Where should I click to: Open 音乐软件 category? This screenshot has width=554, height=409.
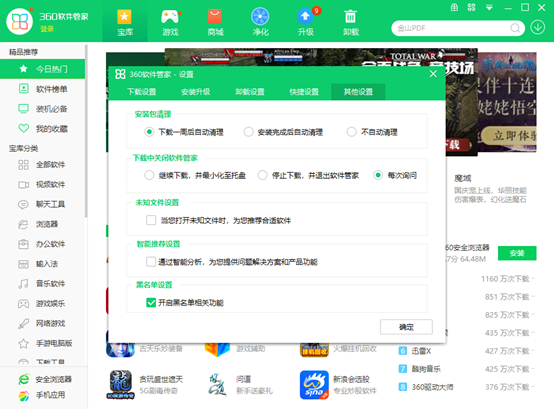pos(42,284)
